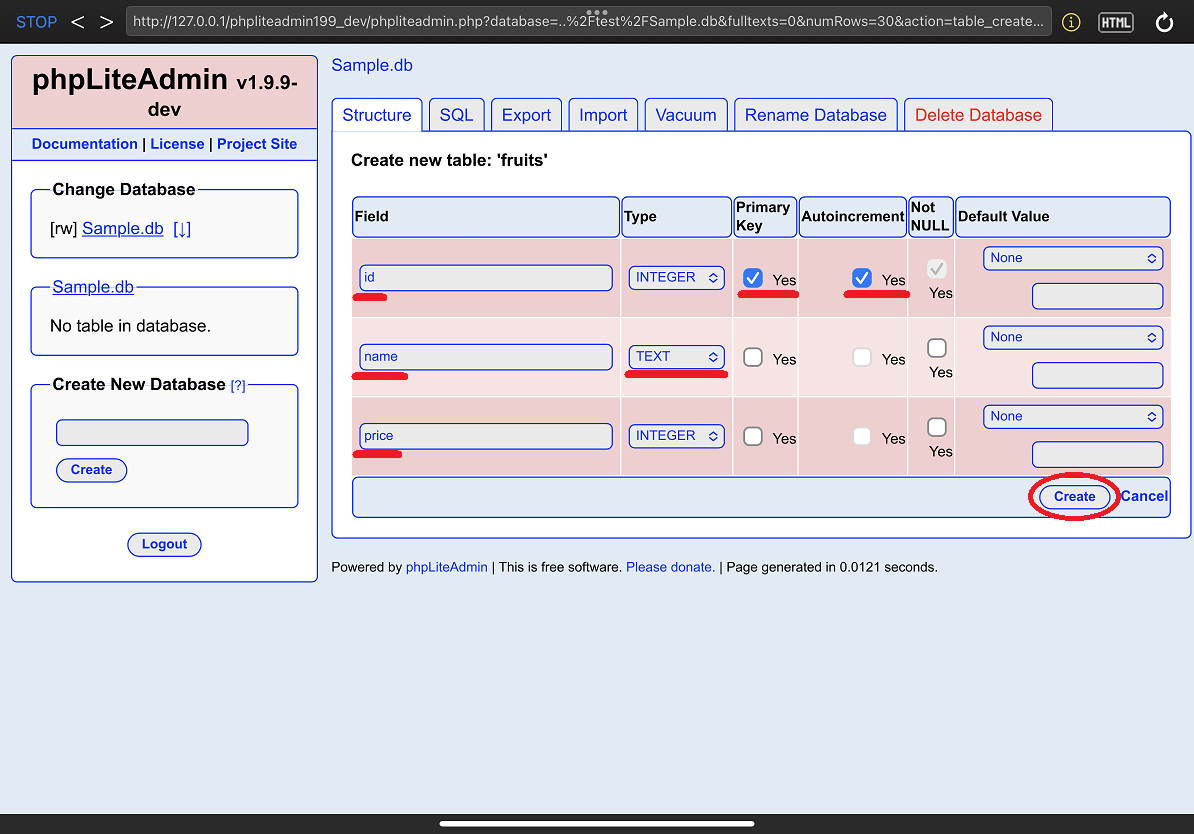The width and height of the screenshot is (1194, 834).
Task: Click the 'No table in database.' message
Action: pyautogui.click(x=130, y=326)
